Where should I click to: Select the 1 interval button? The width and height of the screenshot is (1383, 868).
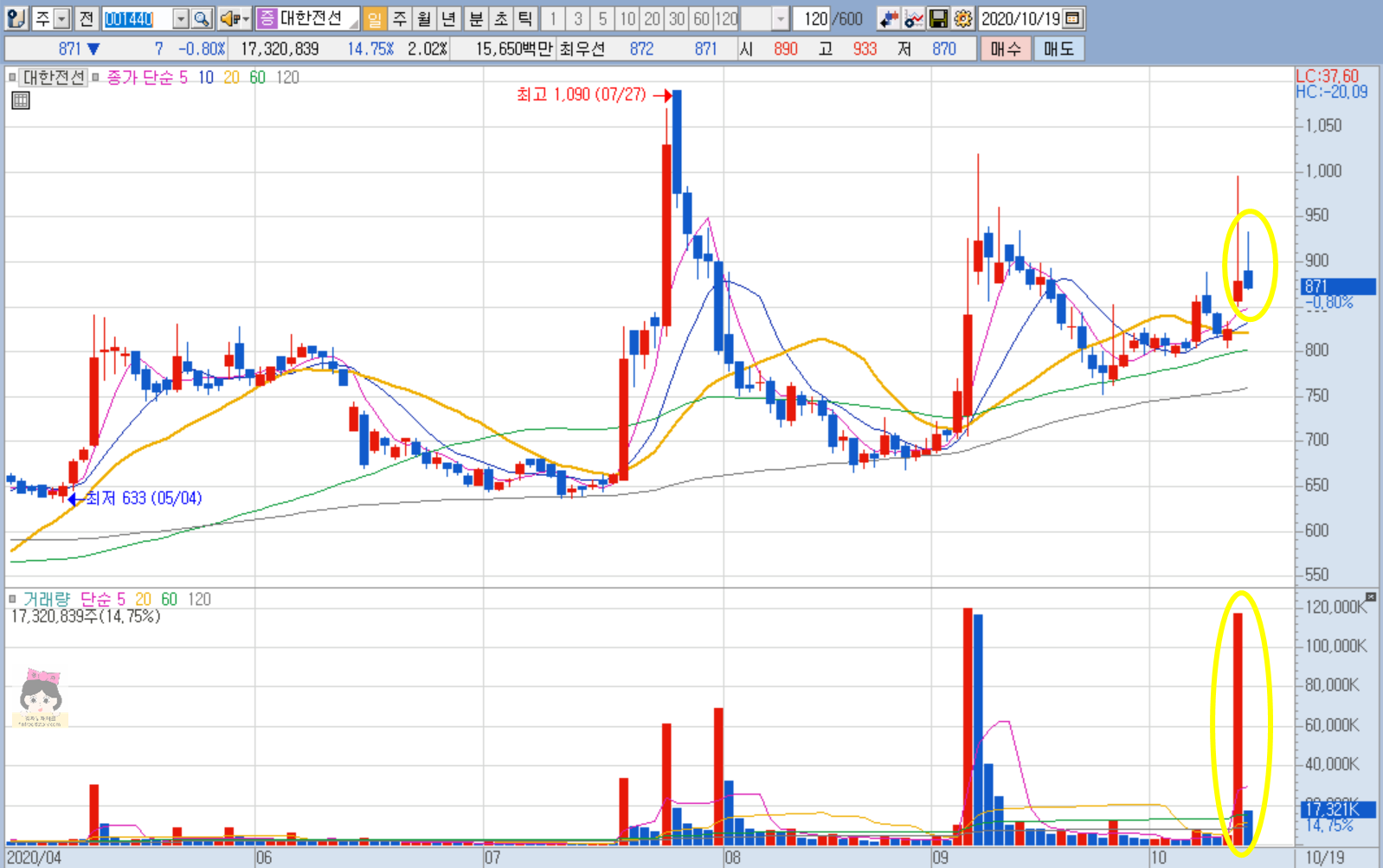[x=553, y=18]
